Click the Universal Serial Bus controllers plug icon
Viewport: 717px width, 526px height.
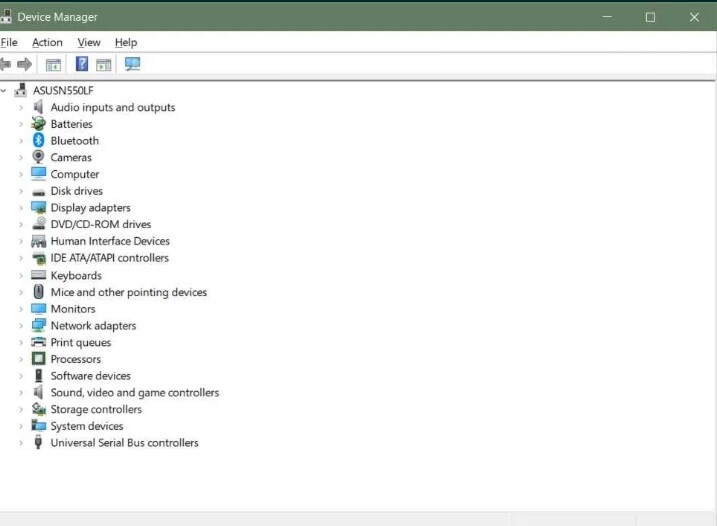38,442
